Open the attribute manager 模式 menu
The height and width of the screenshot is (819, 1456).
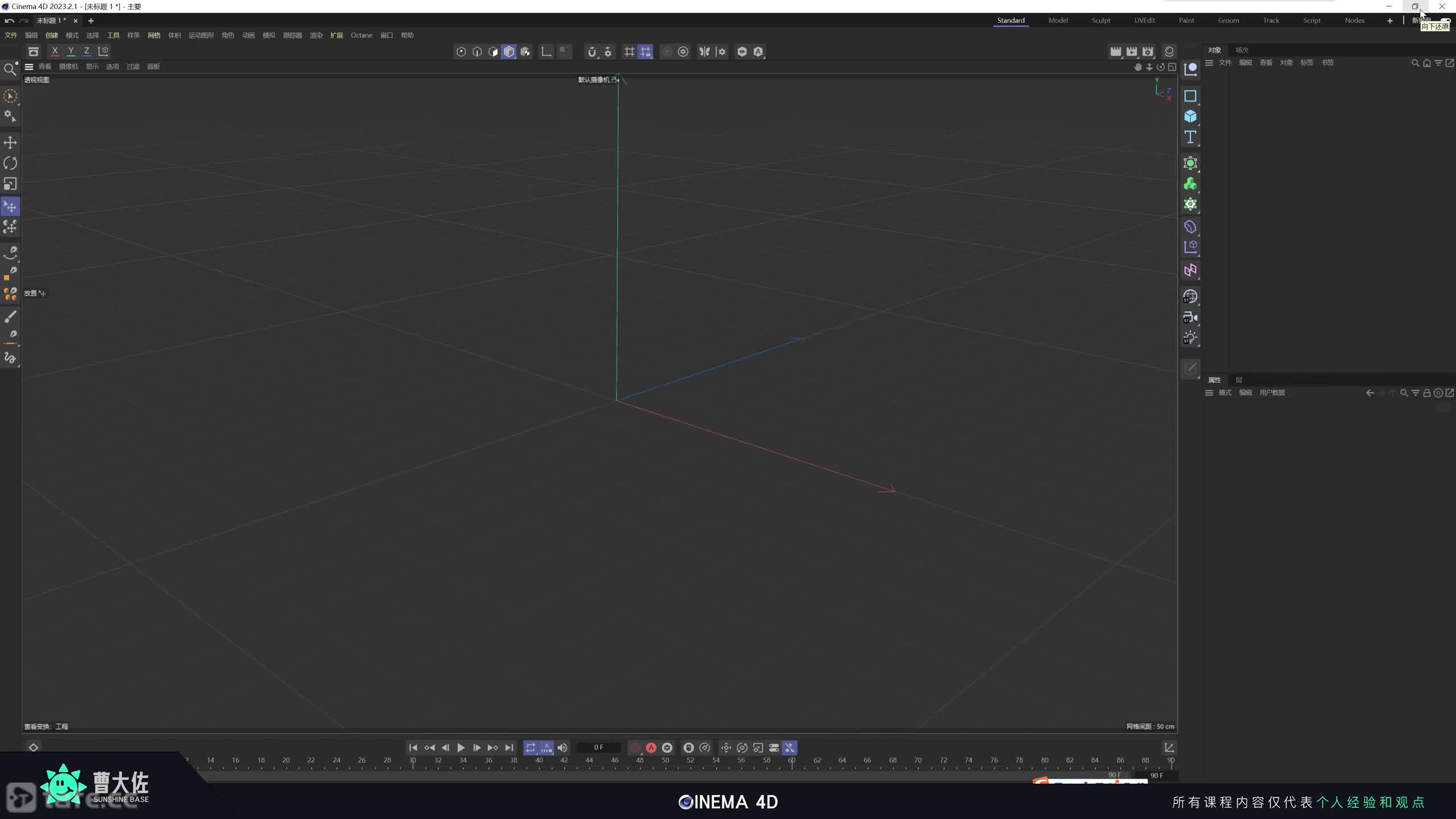(x=1225, y=392)
